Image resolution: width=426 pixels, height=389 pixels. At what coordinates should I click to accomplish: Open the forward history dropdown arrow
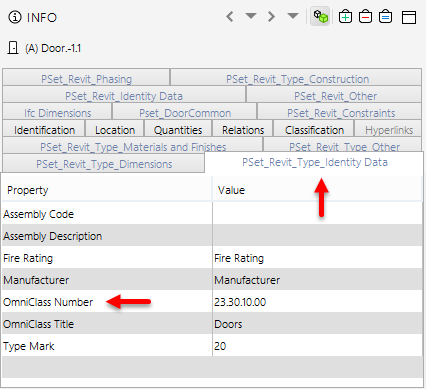(293, 16)
